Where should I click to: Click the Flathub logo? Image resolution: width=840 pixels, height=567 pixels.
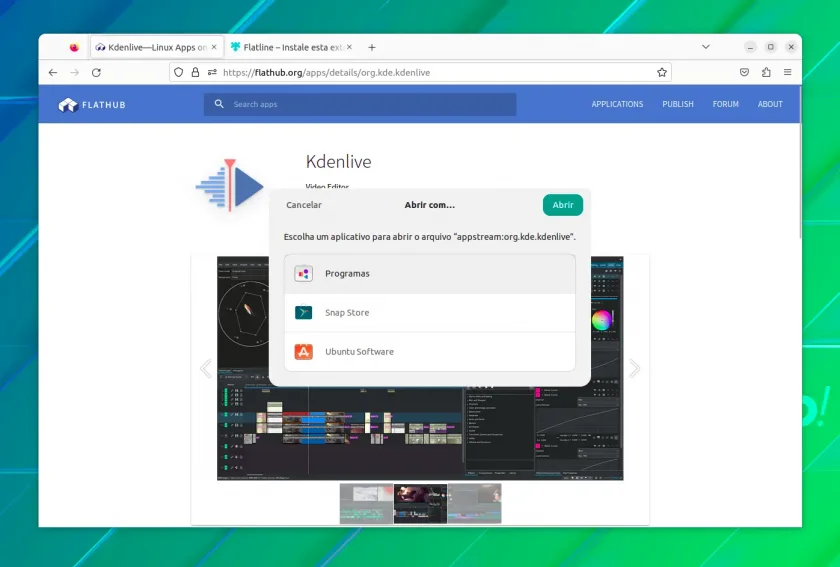(92, 105)
